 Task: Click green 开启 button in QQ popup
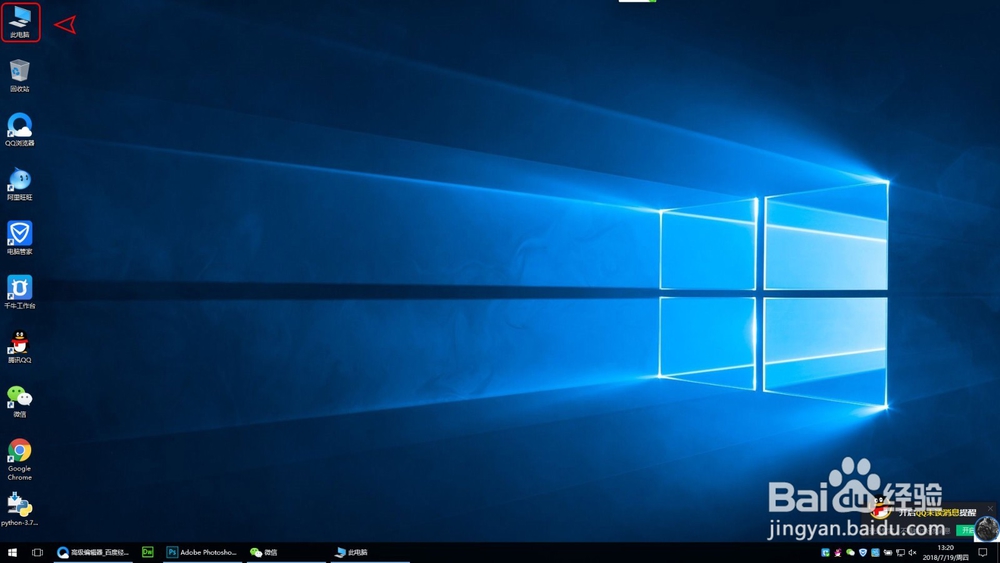click(x=966, y=530)
